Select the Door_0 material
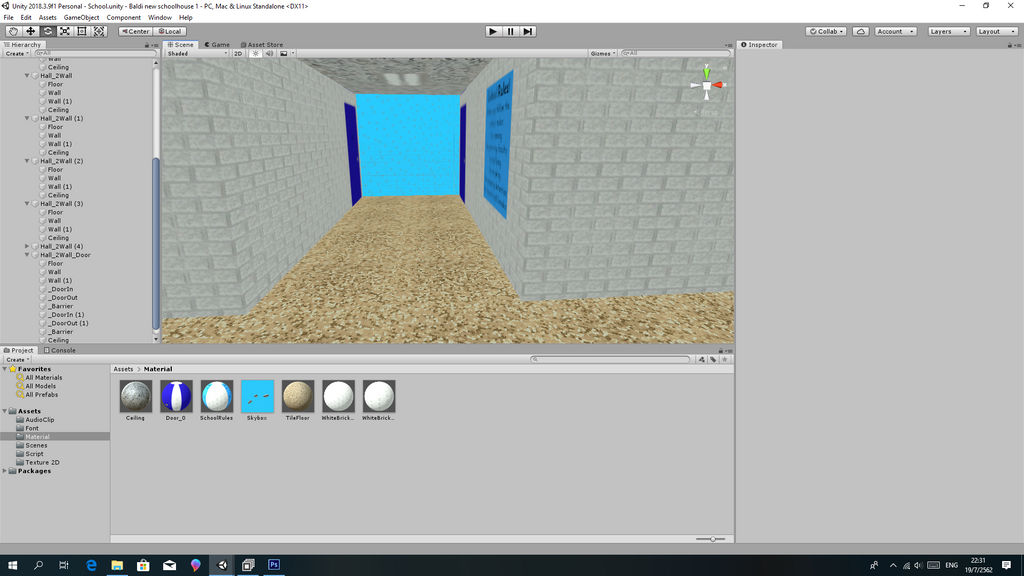Screen dimensions: 1024x576 [176, 400]
